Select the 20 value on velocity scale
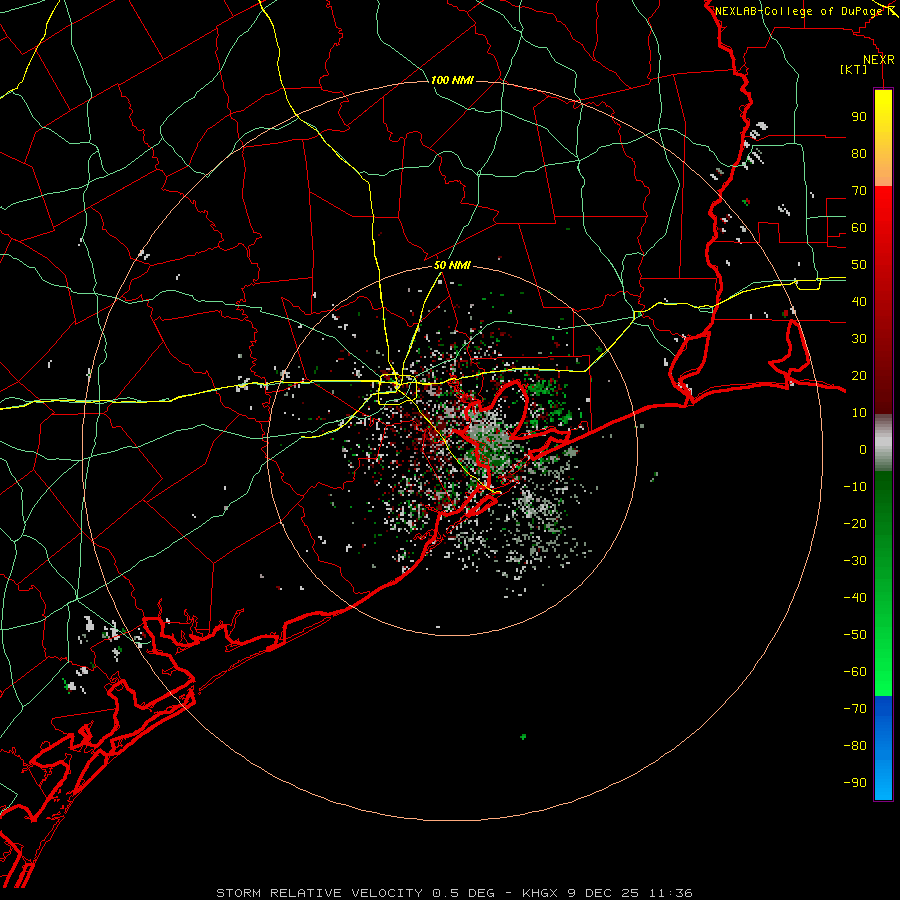Viewport: 900px width, 900px height. coord(859,376)
